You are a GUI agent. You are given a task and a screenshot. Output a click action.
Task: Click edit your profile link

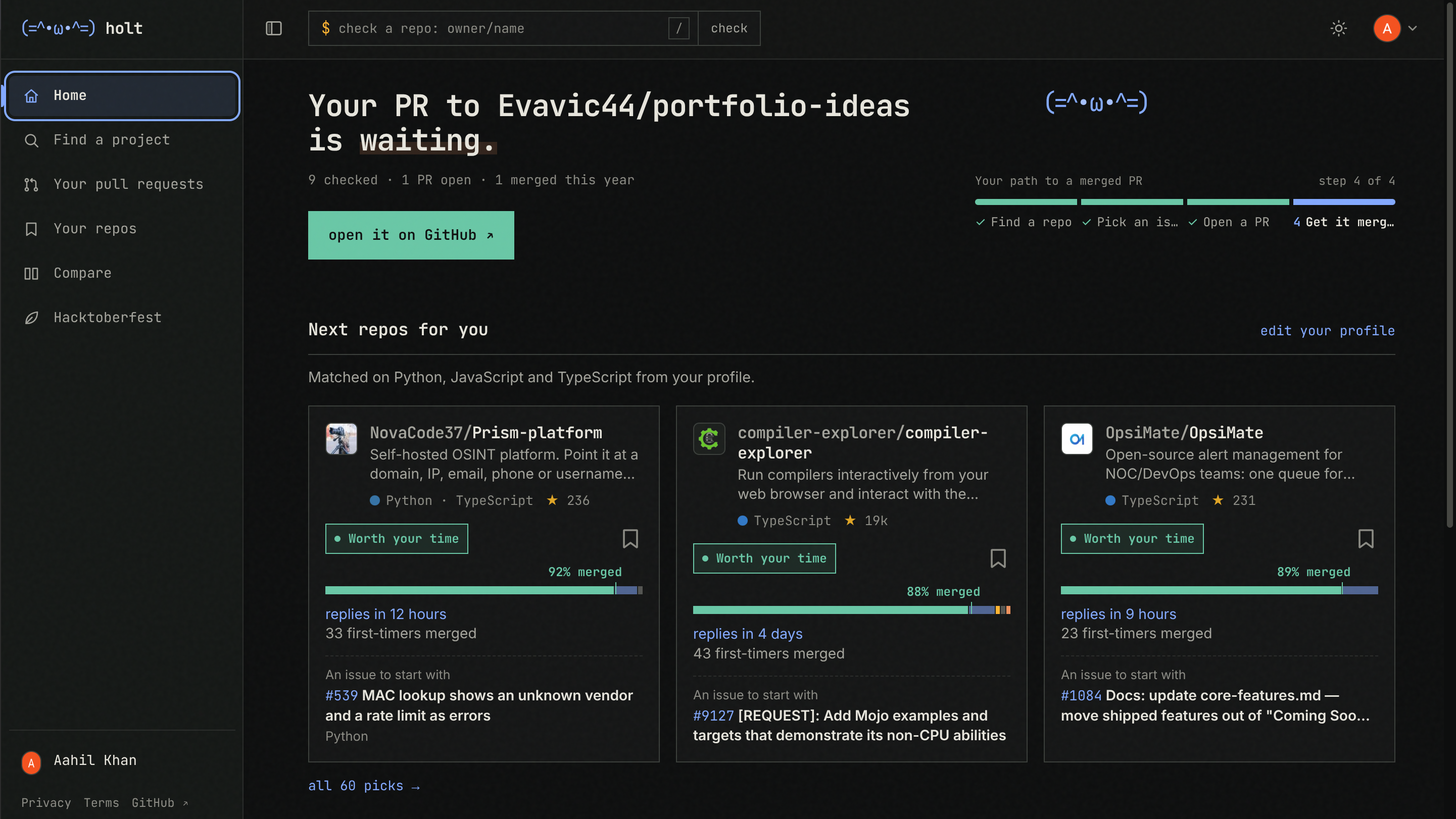(1327, 331)
